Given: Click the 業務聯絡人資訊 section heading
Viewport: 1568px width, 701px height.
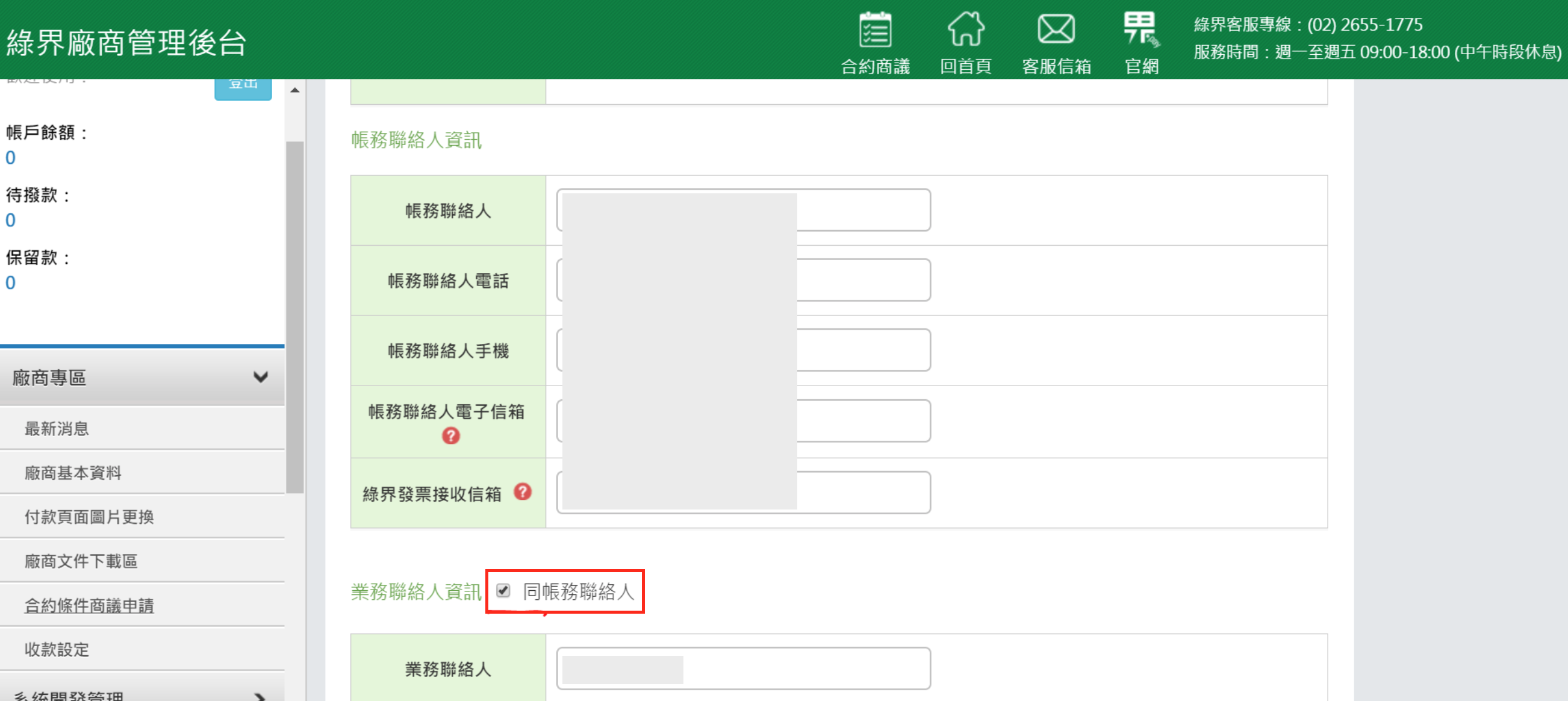Looking at the screenshot, I should pos(416,591).
